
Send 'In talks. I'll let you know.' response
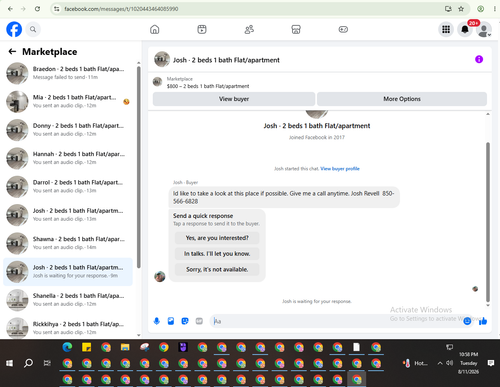point(217,254)
